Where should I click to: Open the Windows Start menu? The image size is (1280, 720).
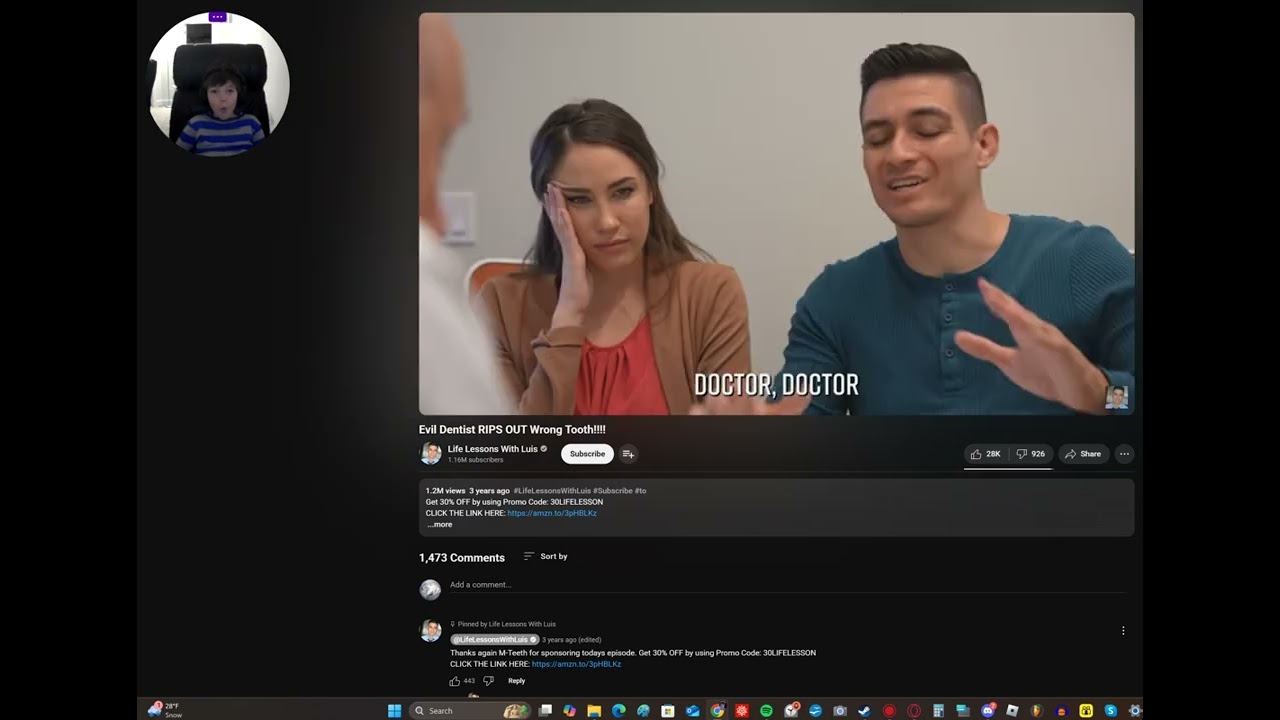(x=393, y=710)
